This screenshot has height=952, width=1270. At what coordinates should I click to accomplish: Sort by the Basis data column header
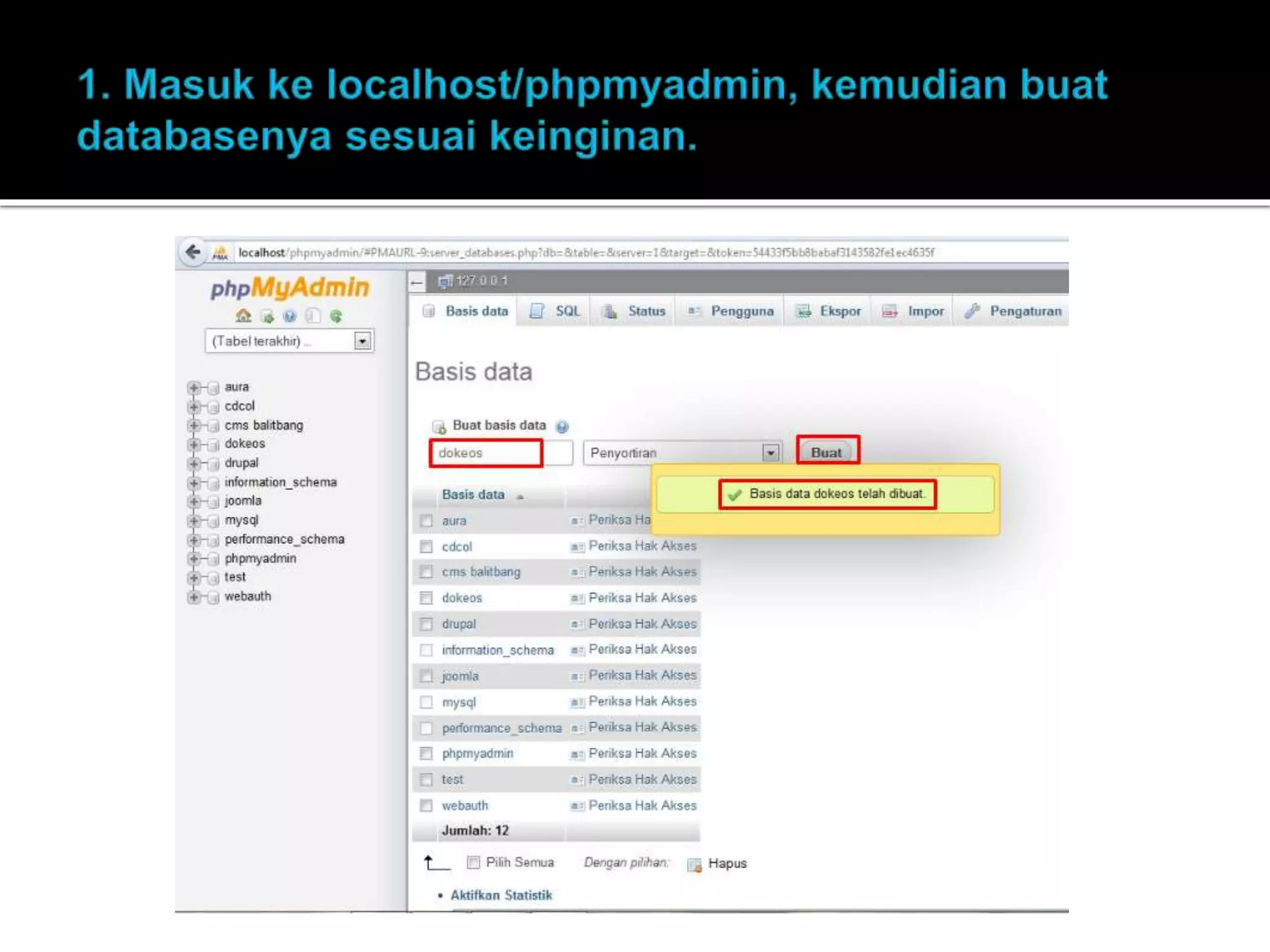473,495
